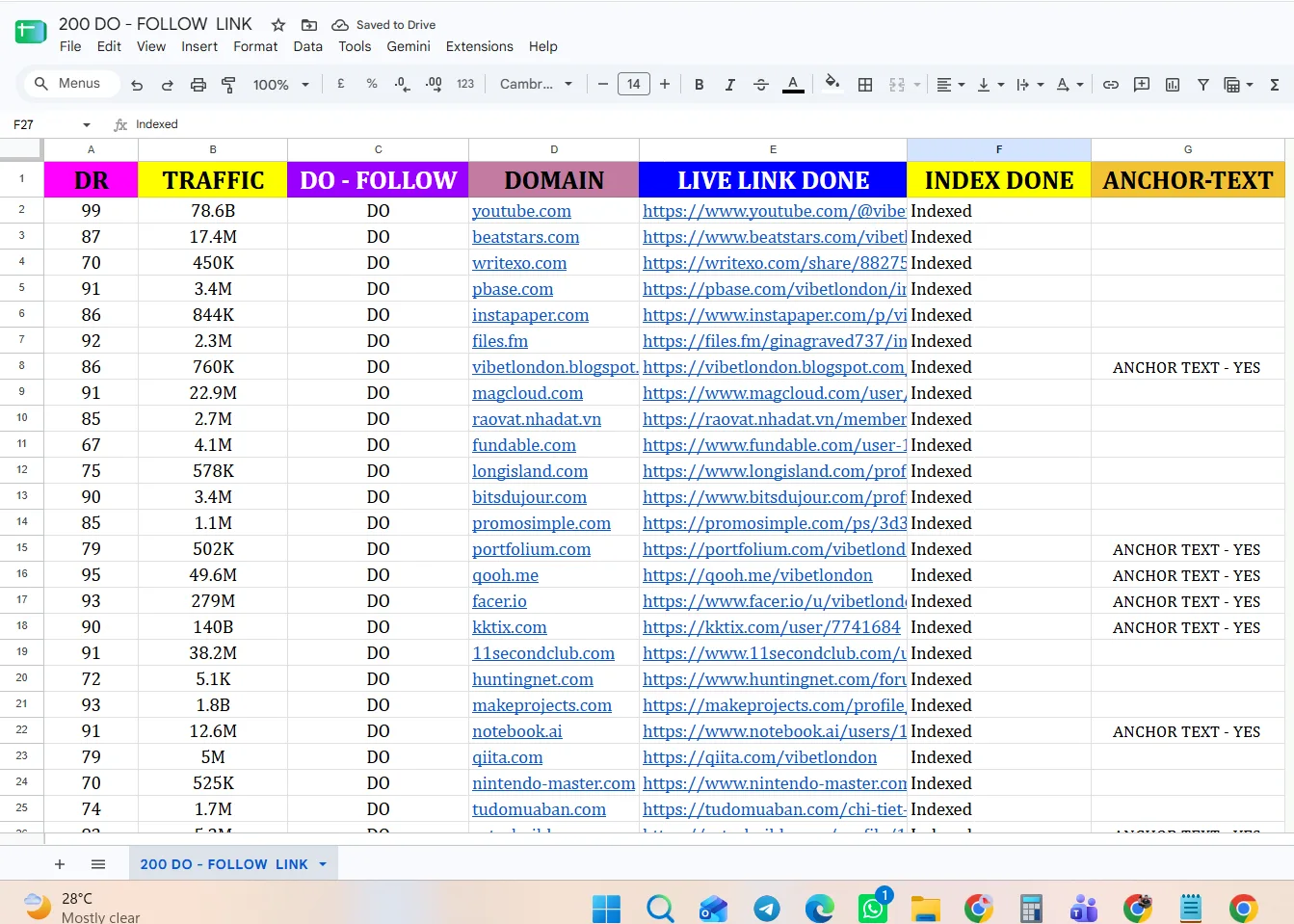1294x924 pixels.
Task: Click the Redo icon
Action: click(x=168, y=85)
